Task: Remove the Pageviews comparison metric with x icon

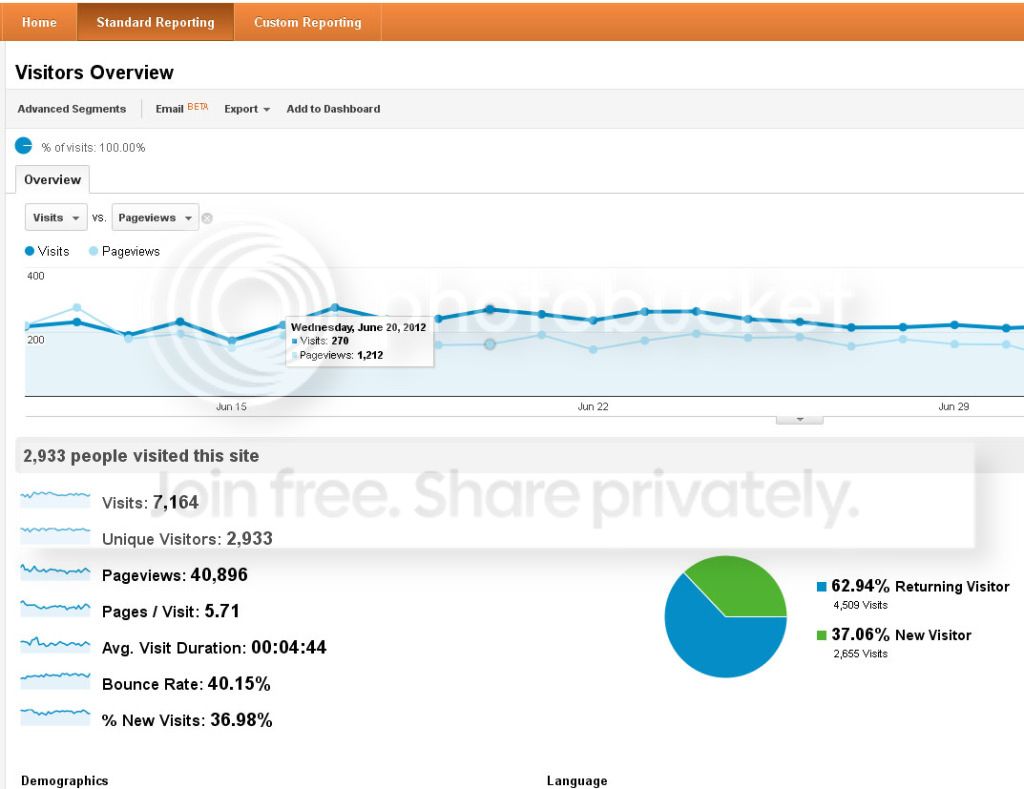Action: (207, 218)
